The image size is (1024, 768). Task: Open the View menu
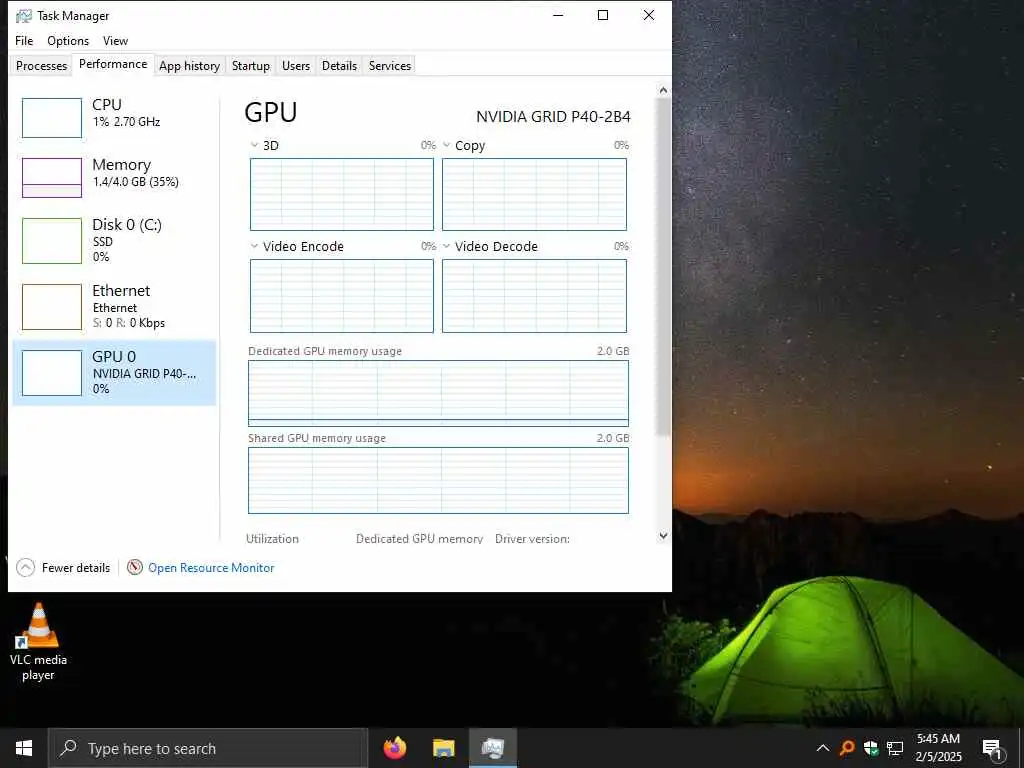(116, 40)
